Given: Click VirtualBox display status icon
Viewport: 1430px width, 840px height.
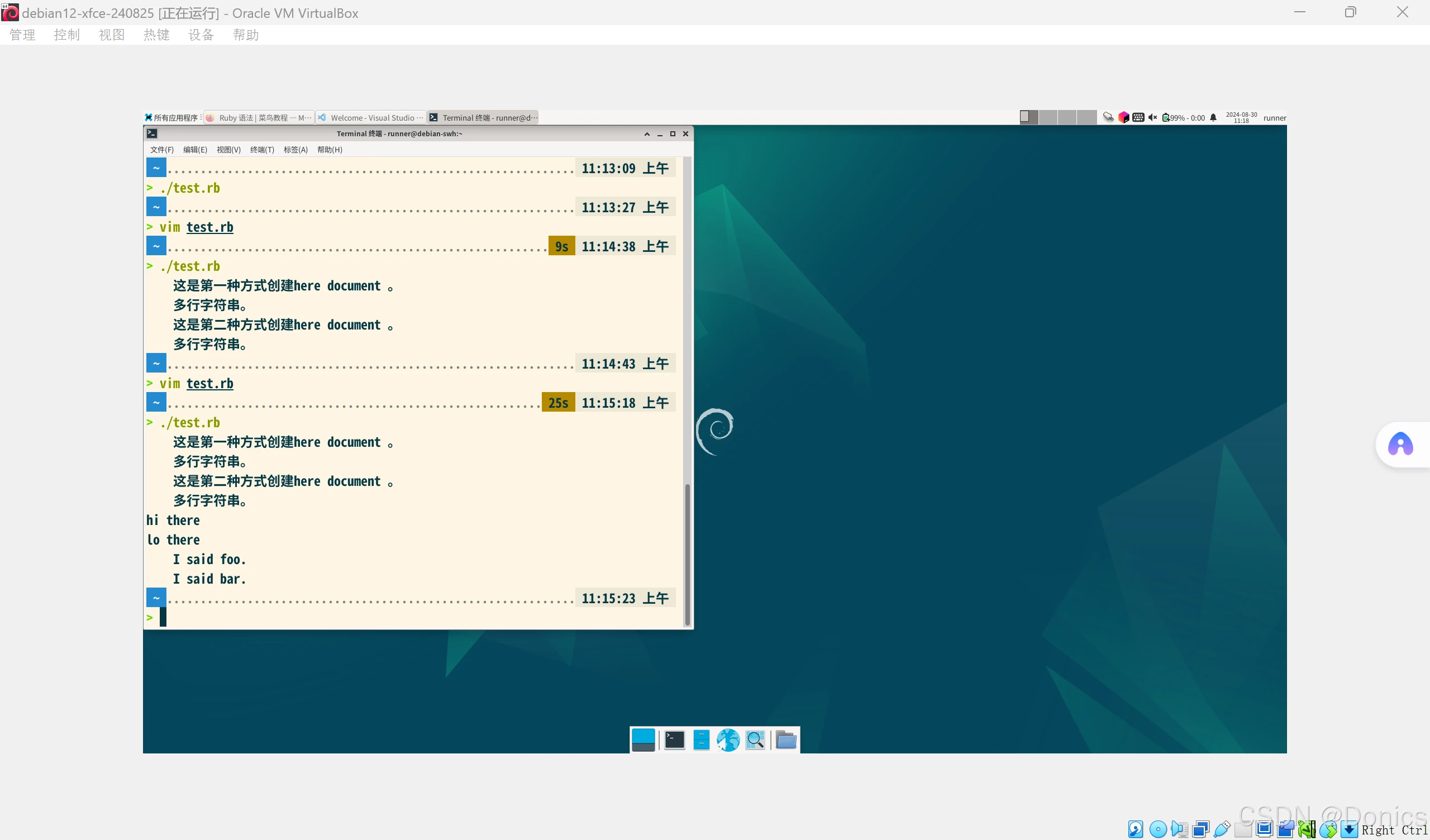Looking at the screenshot, I should tap(1264, 829).
